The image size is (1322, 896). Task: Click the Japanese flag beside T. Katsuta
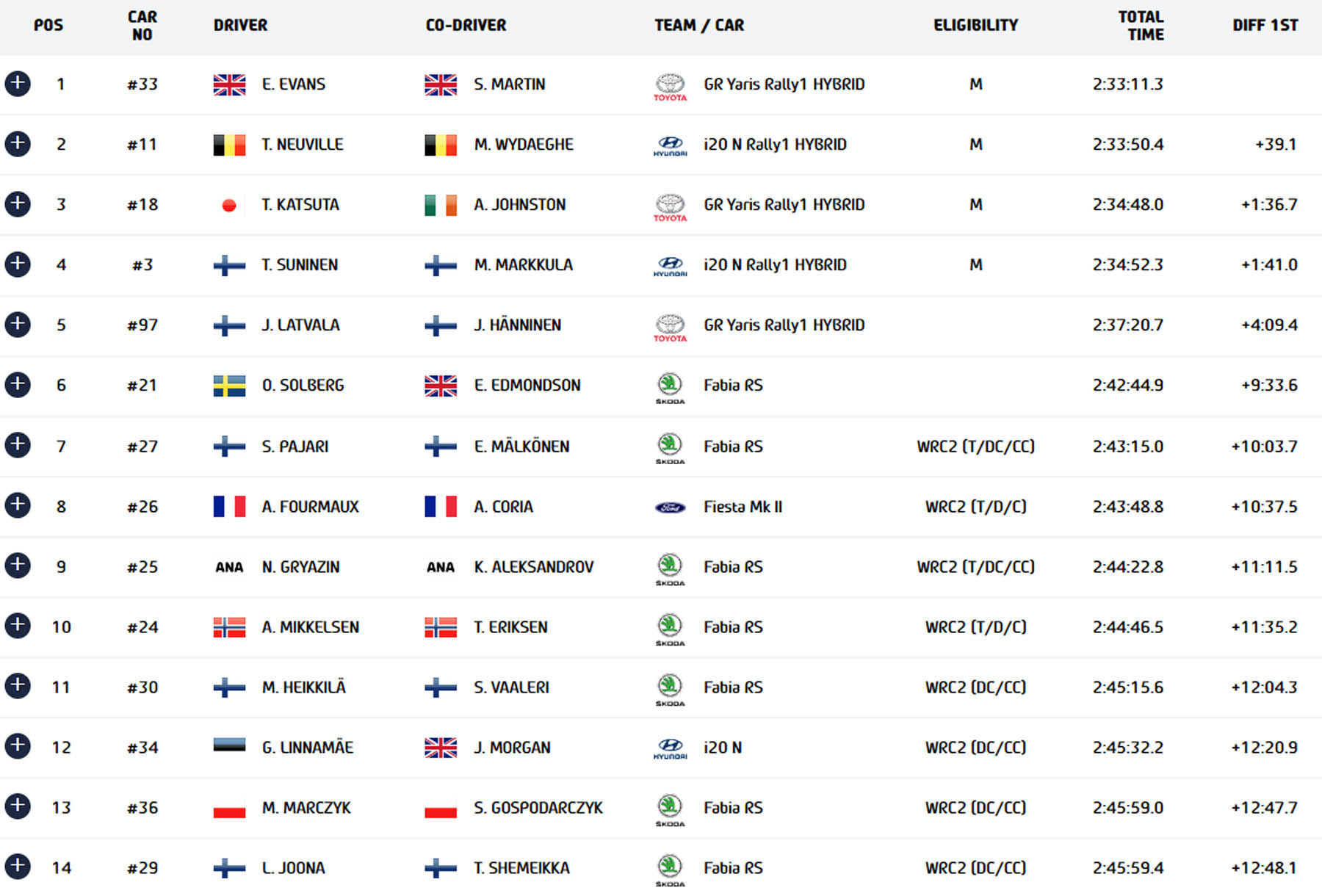[229, 206]
